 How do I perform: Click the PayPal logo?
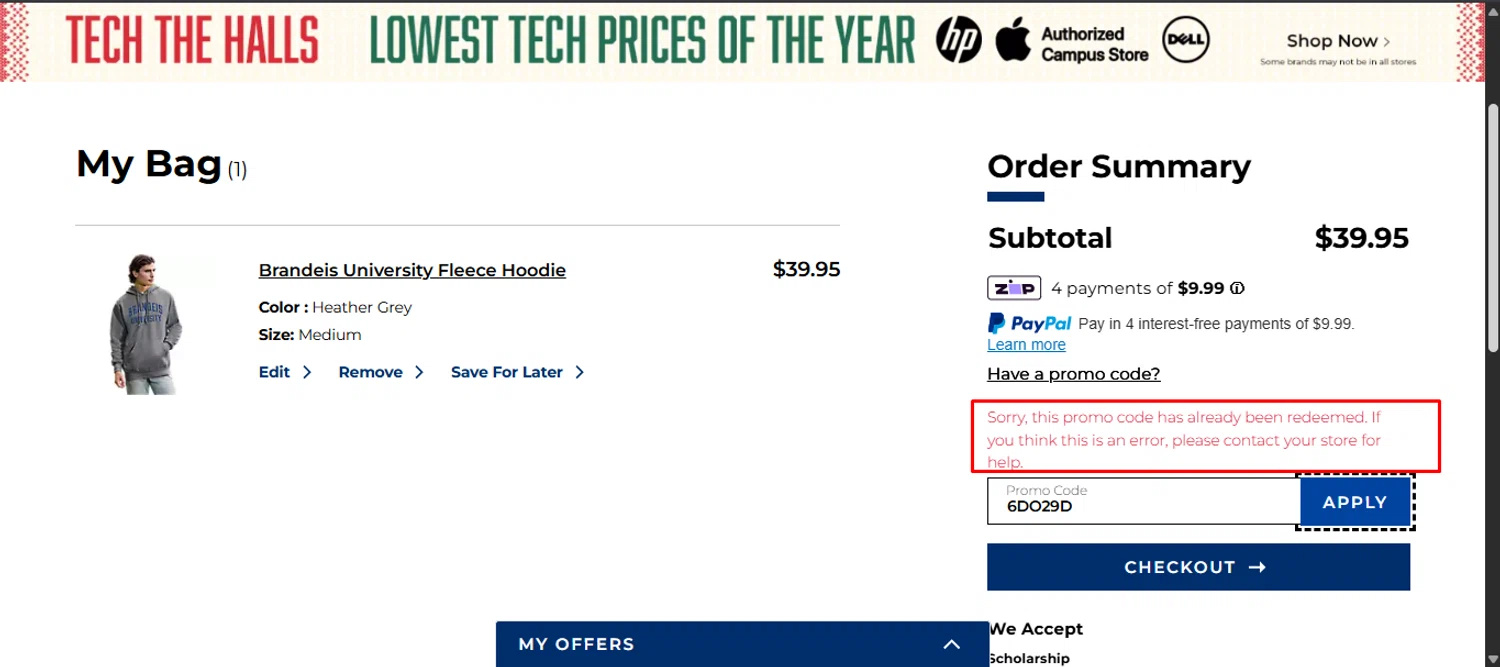tap(1029, 323)
